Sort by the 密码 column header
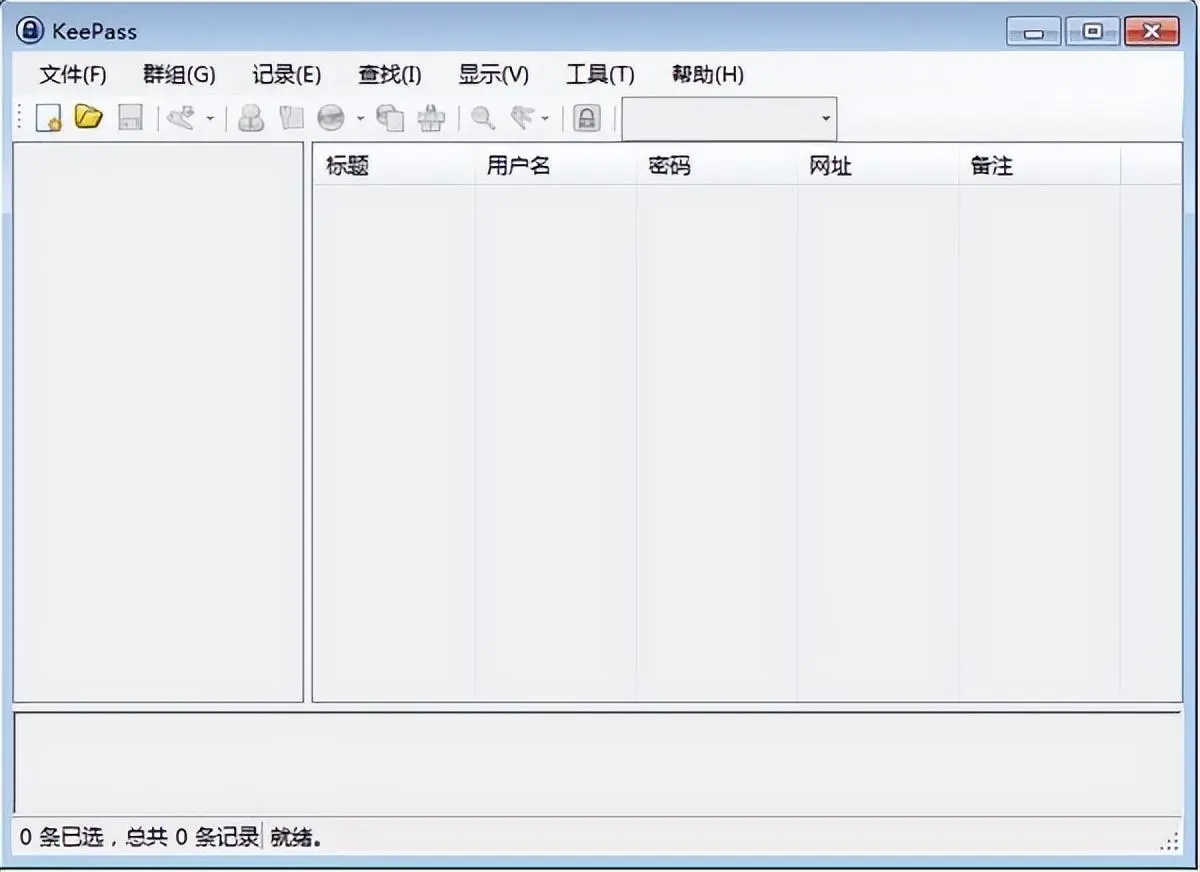Viewport: 1200px width, 872px height. tap(717, 166)
